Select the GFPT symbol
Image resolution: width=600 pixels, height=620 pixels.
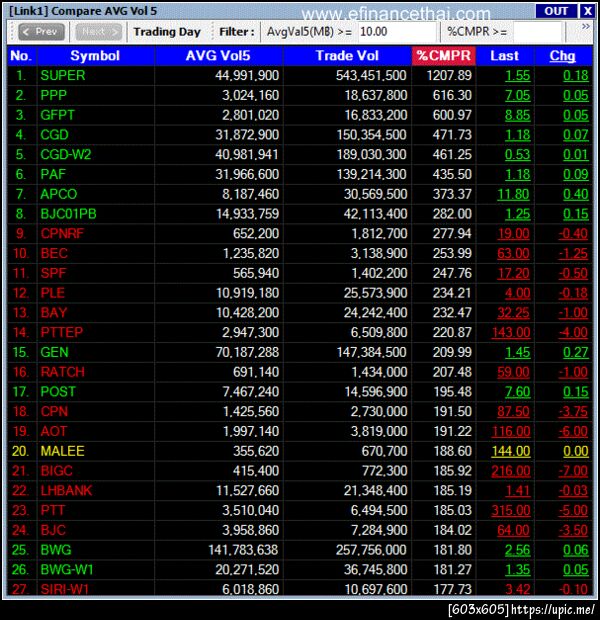(x=57, y=115)
